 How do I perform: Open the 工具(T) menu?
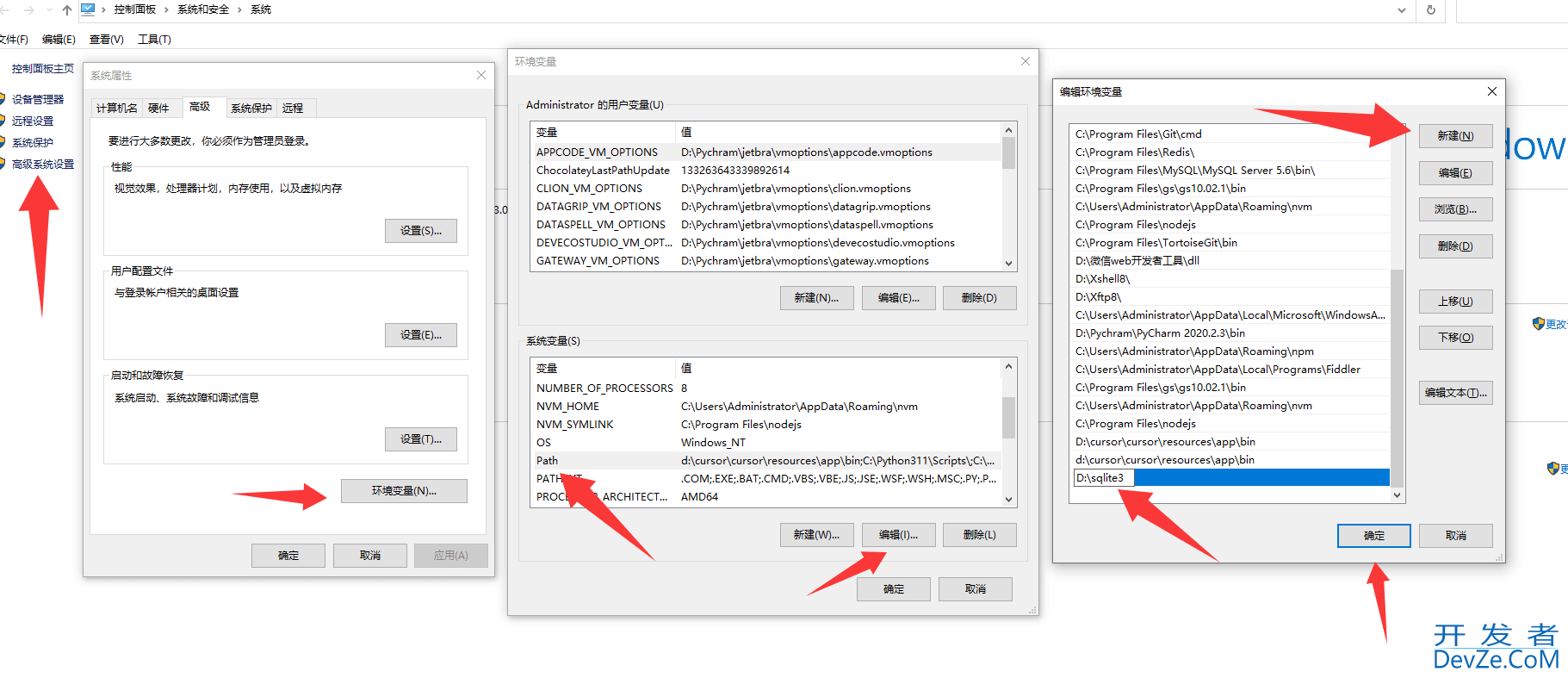pyautogui.click(x=154, y=39)
